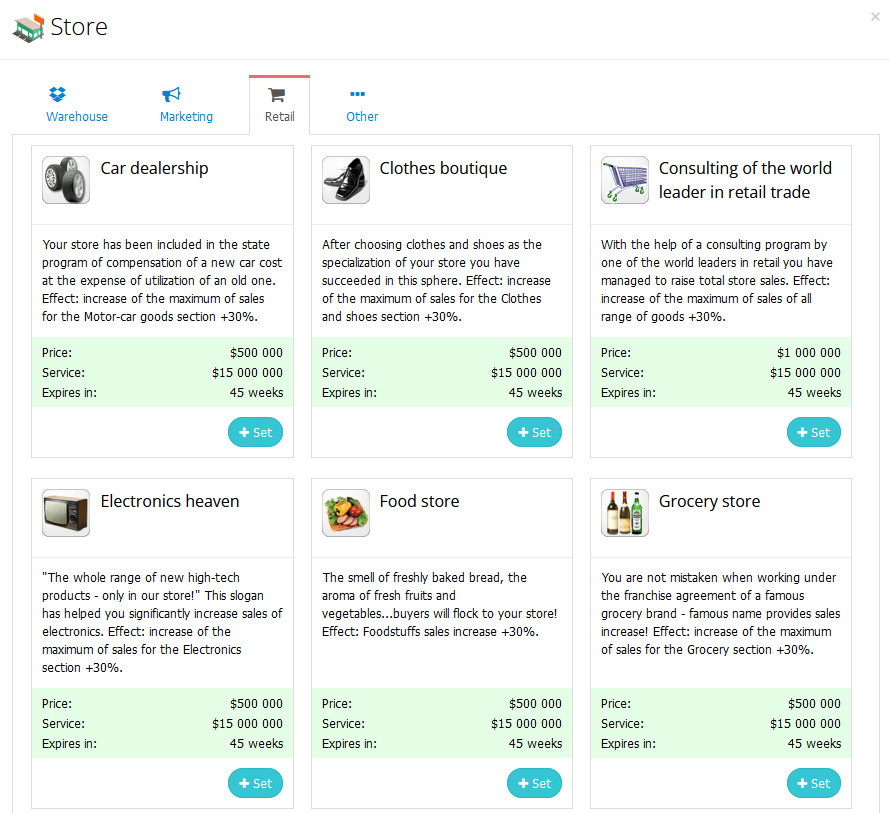890x813 pixels.
Task: Open the Warehouse tab
Action: [x=77, y=105]
